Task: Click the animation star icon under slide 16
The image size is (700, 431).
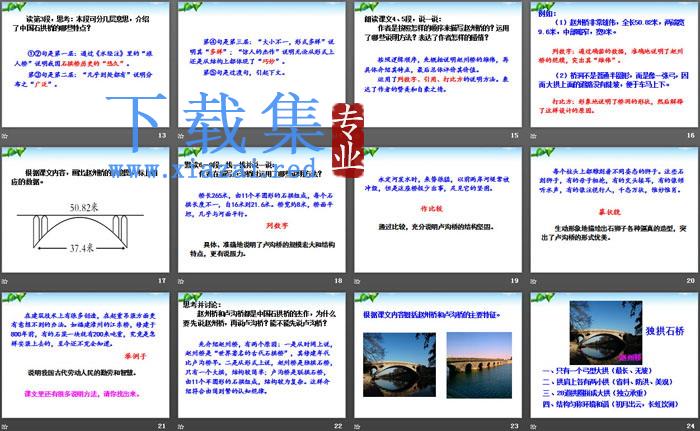Action: pyautogui.click(x=533, y=135)
